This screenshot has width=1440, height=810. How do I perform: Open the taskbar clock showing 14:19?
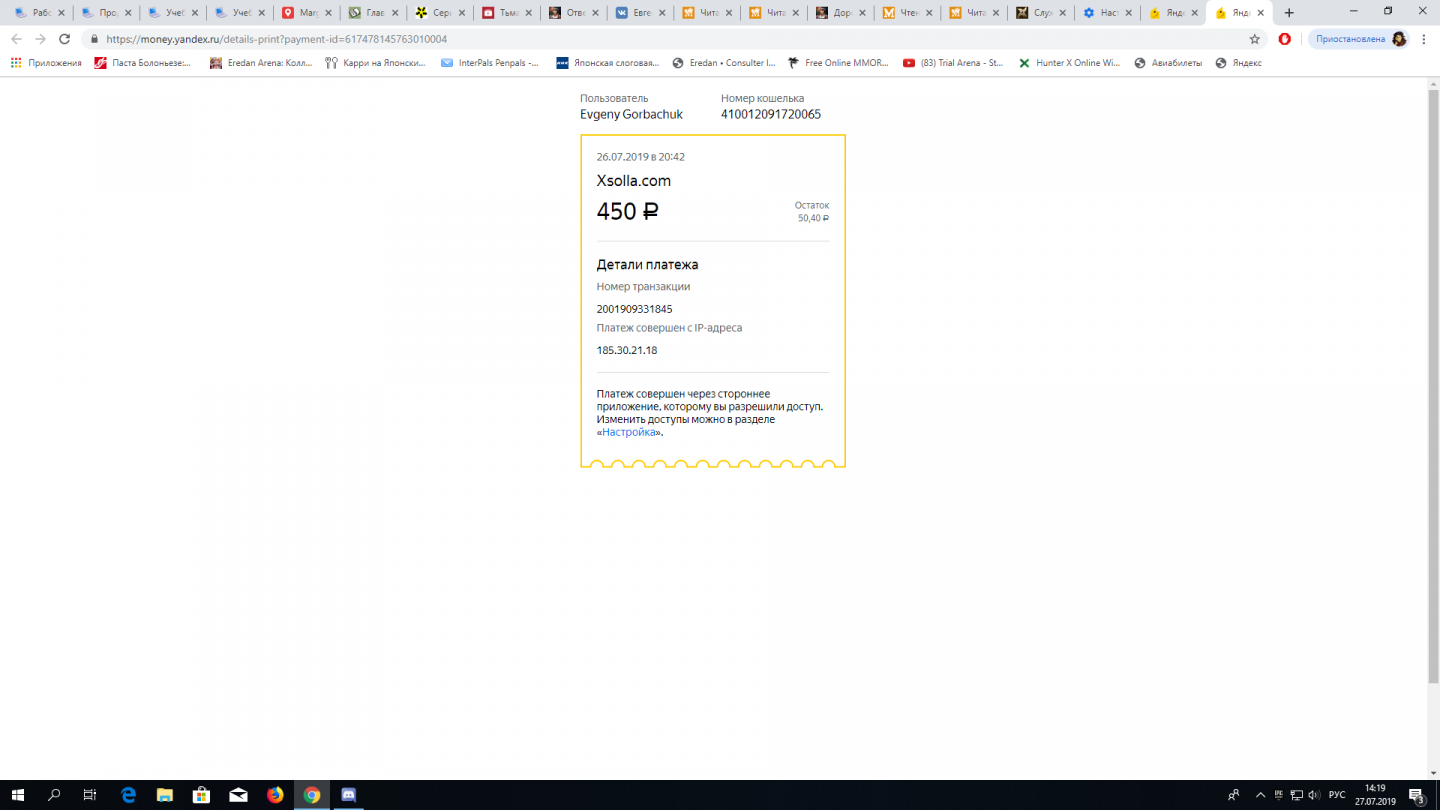click(1375, 795)
